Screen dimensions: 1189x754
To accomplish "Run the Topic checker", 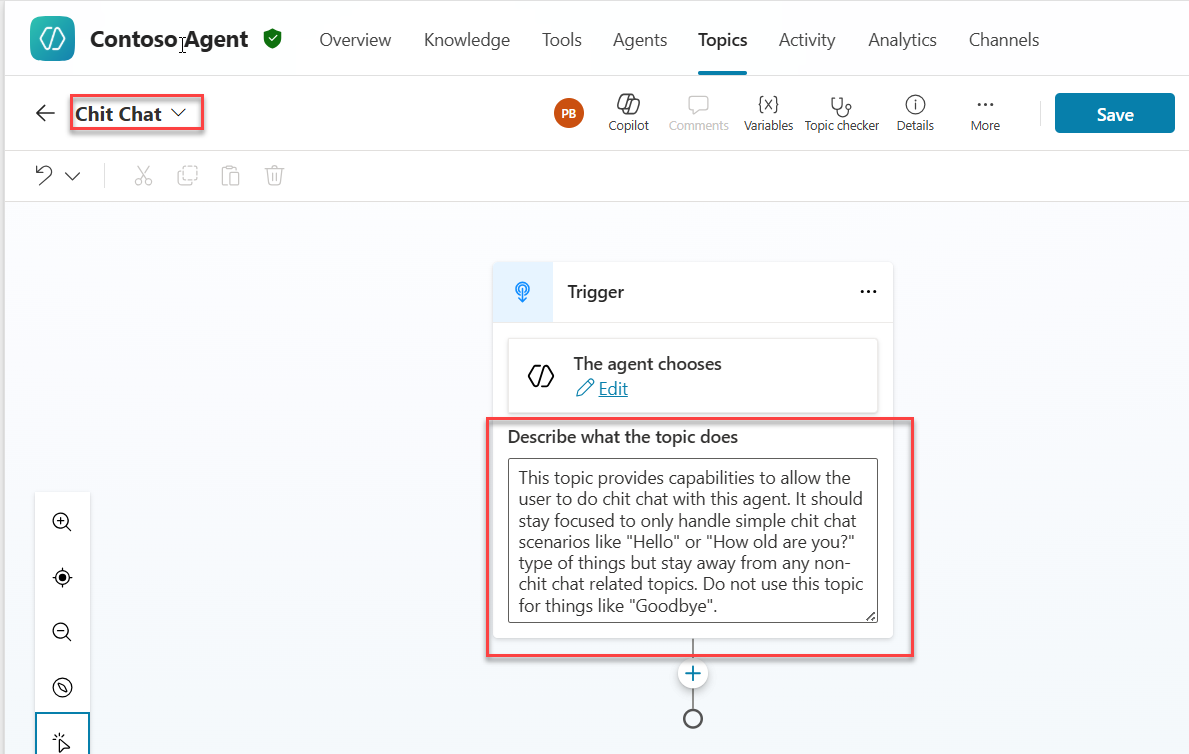I will [841, 112].
